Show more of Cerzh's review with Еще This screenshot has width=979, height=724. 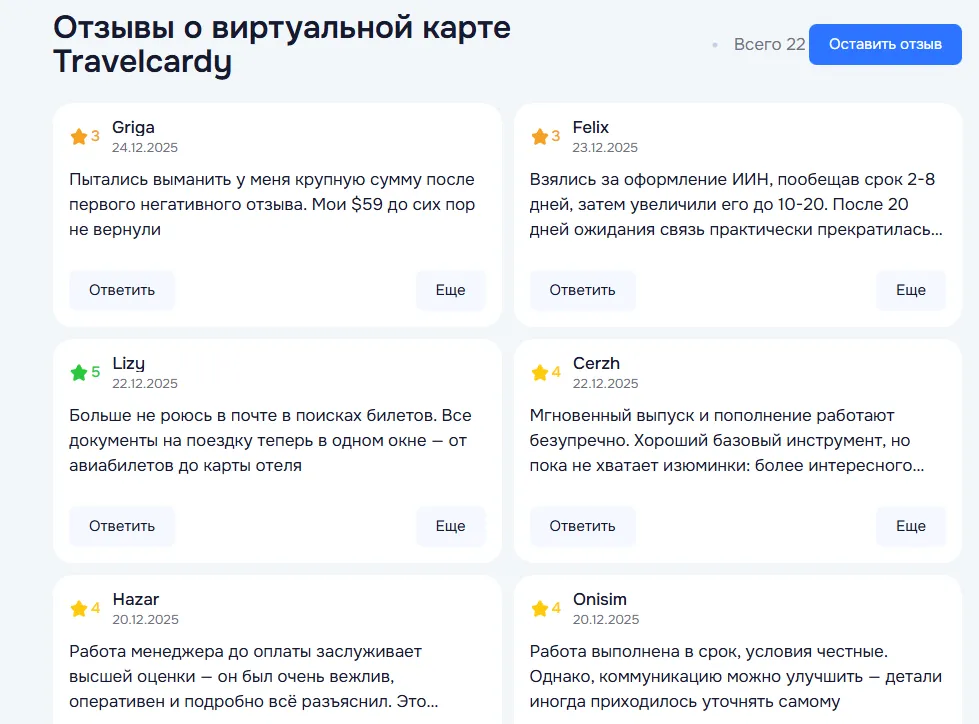911,526
